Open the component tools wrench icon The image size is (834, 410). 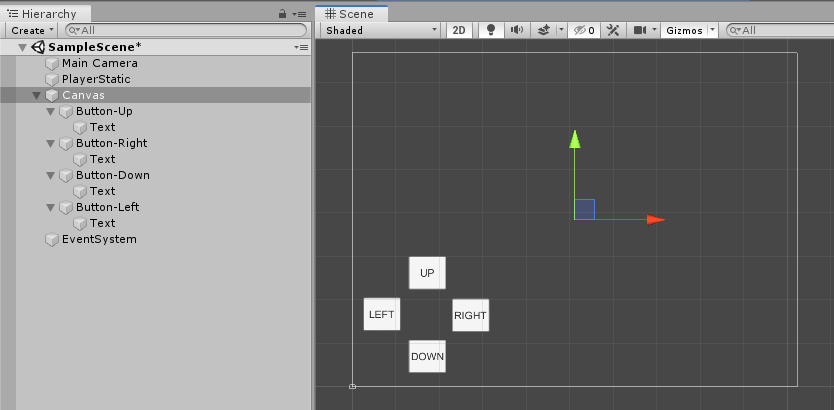point(613,30)
